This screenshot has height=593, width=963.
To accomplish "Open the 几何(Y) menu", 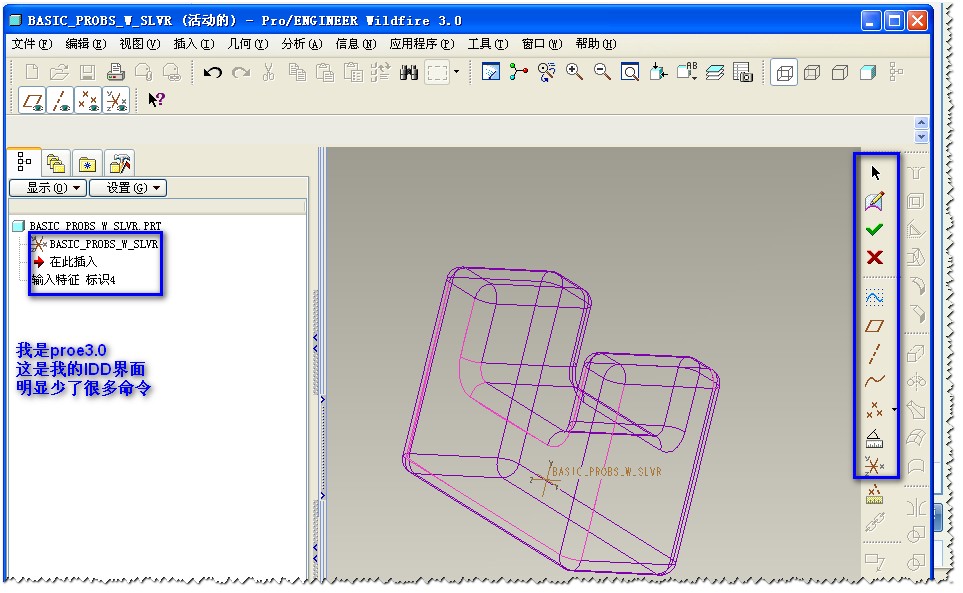I will coord(248,44).
